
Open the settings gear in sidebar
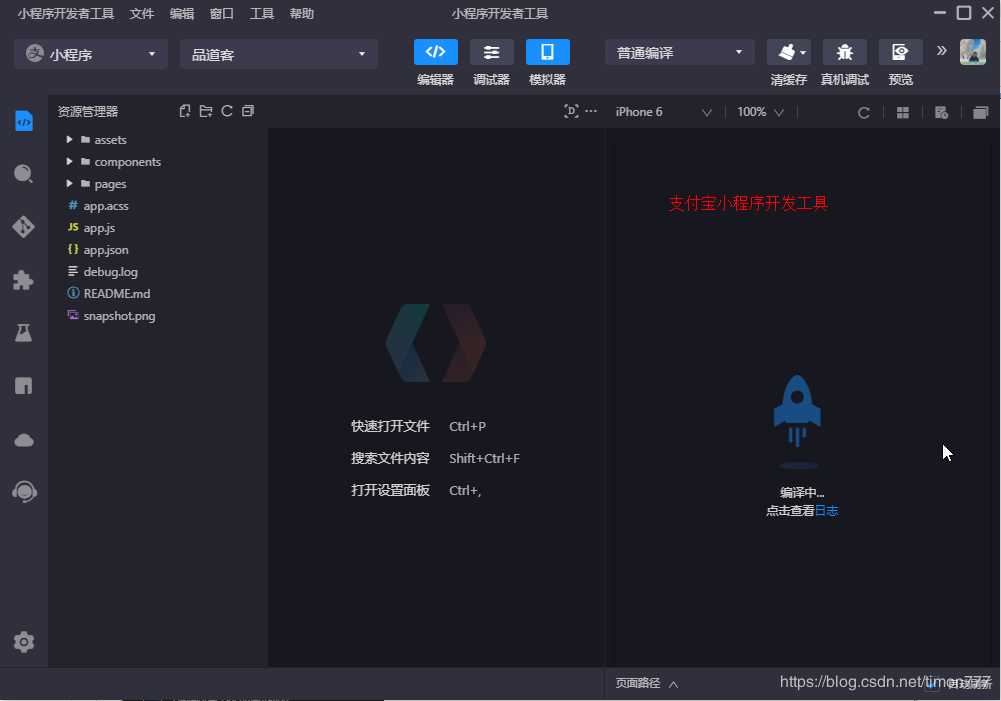pos(24,642)
